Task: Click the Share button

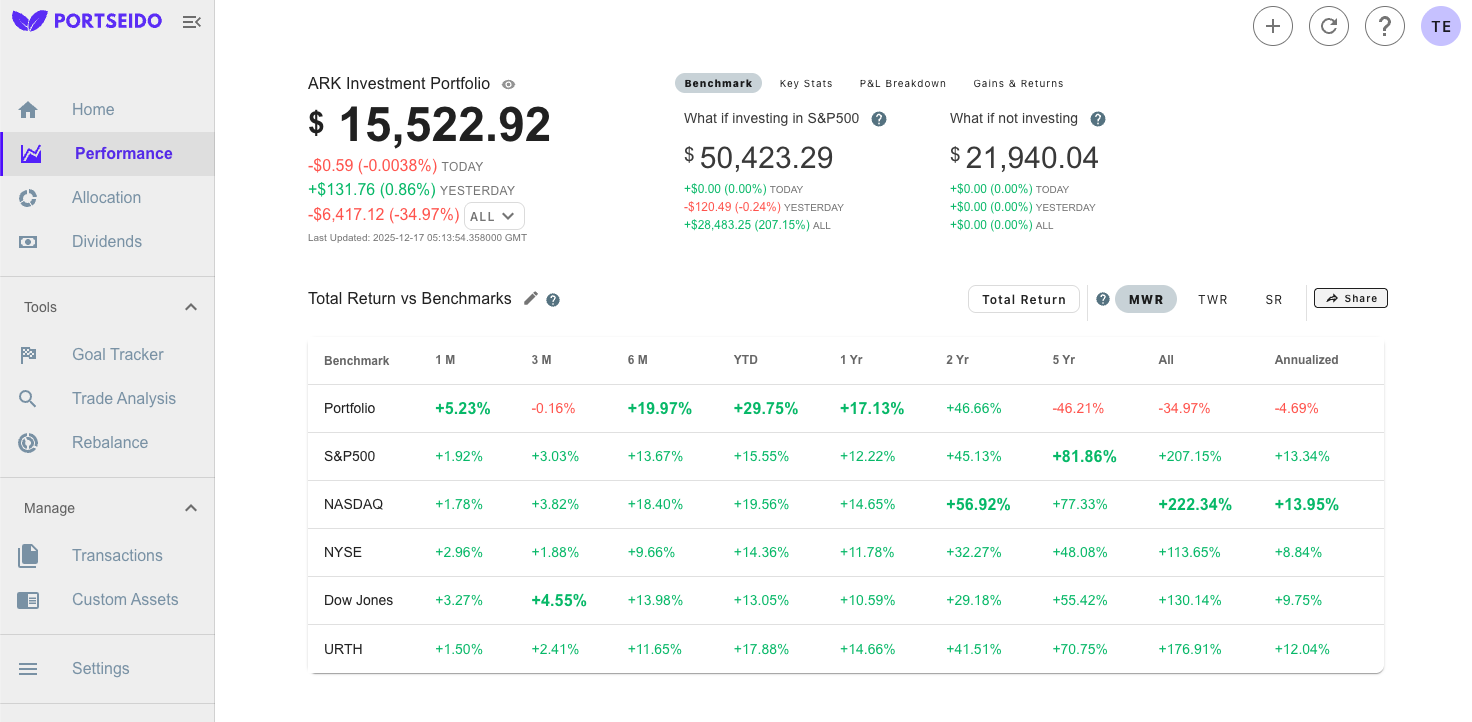Action: (x=1350, y=297)
